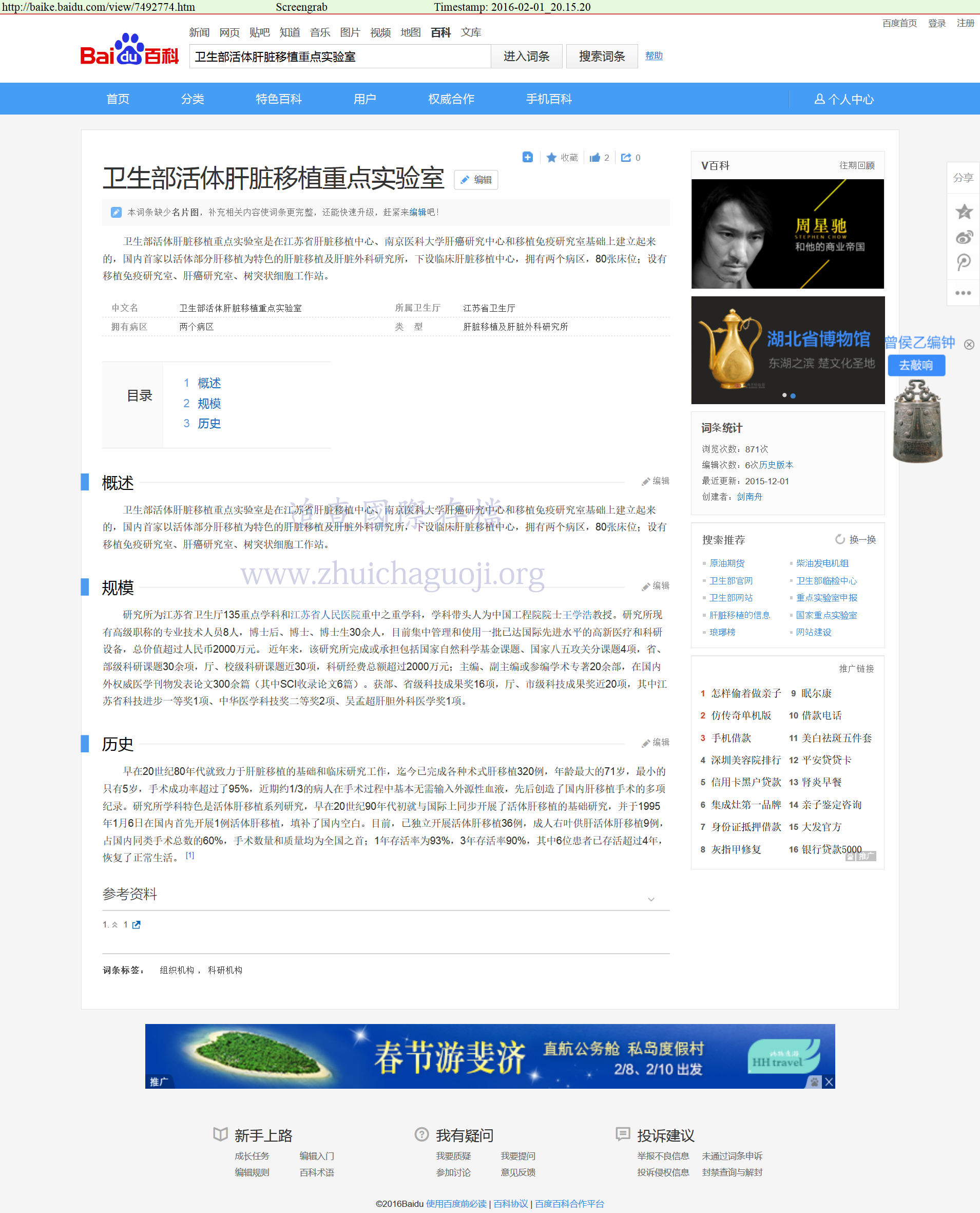The height and width of the screenshot is (1213, 980).
Task: Click 手机借款 promoted link
Action: click(731, 737)
